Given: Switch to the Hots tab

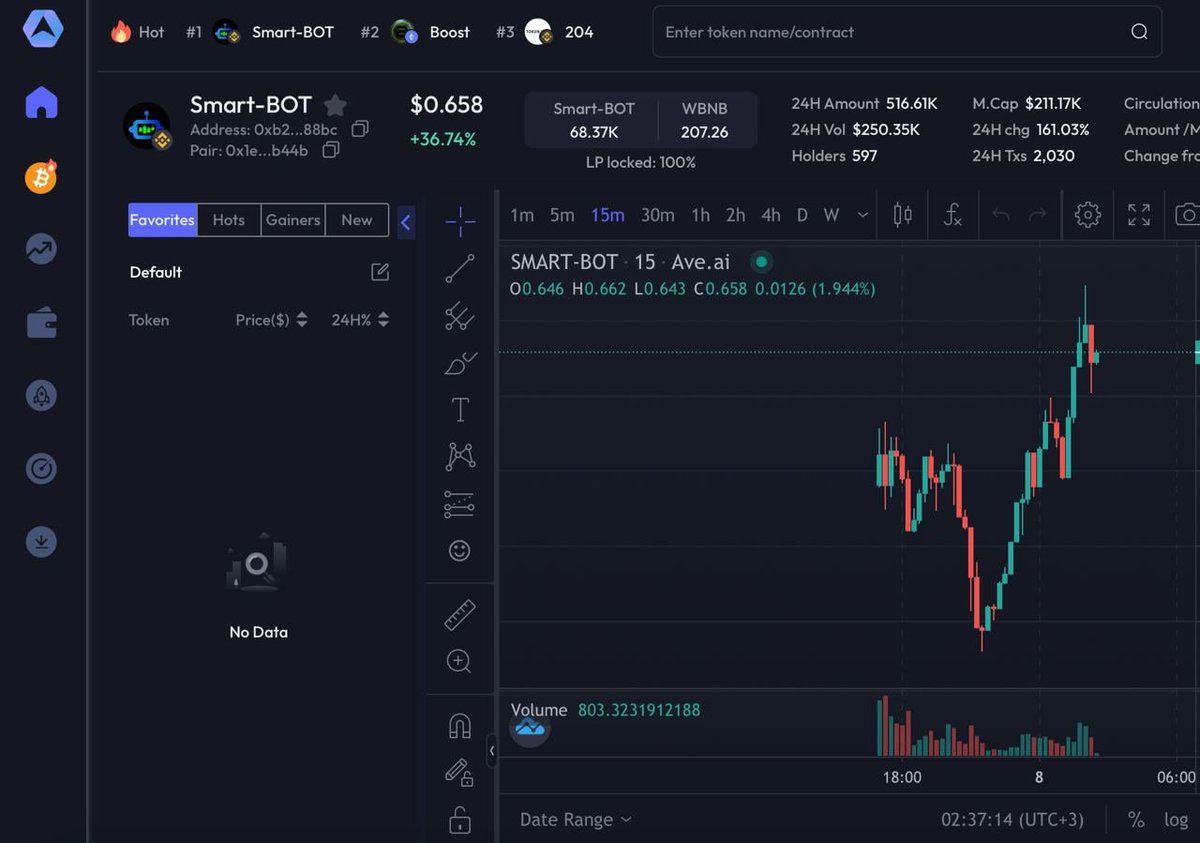Looking at the screenshot, I should pos(229,220).
